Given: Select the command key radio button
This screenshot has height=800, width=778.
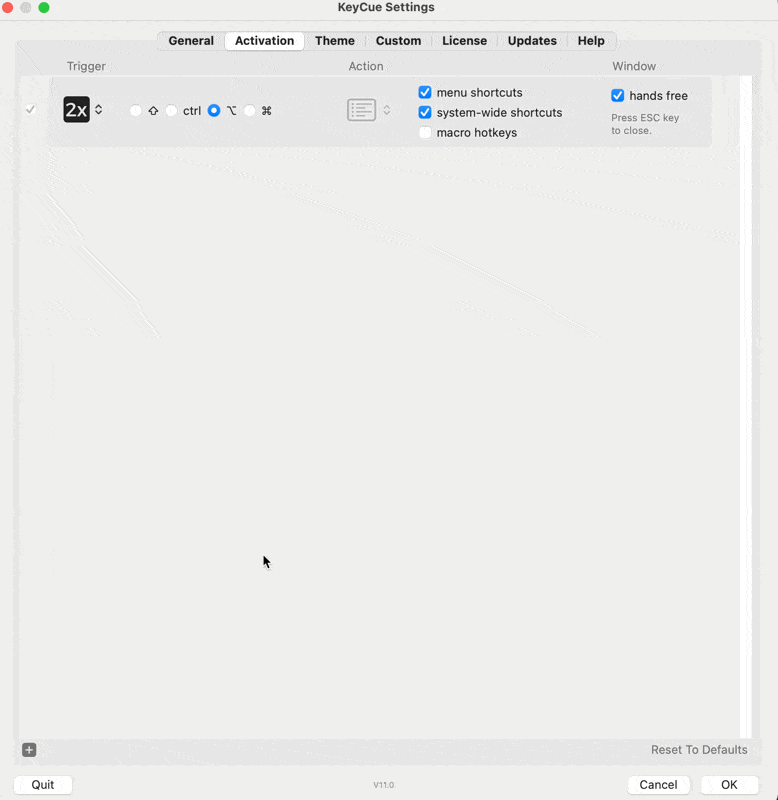Looking at the screenshot, I should (x=249, y=110).
